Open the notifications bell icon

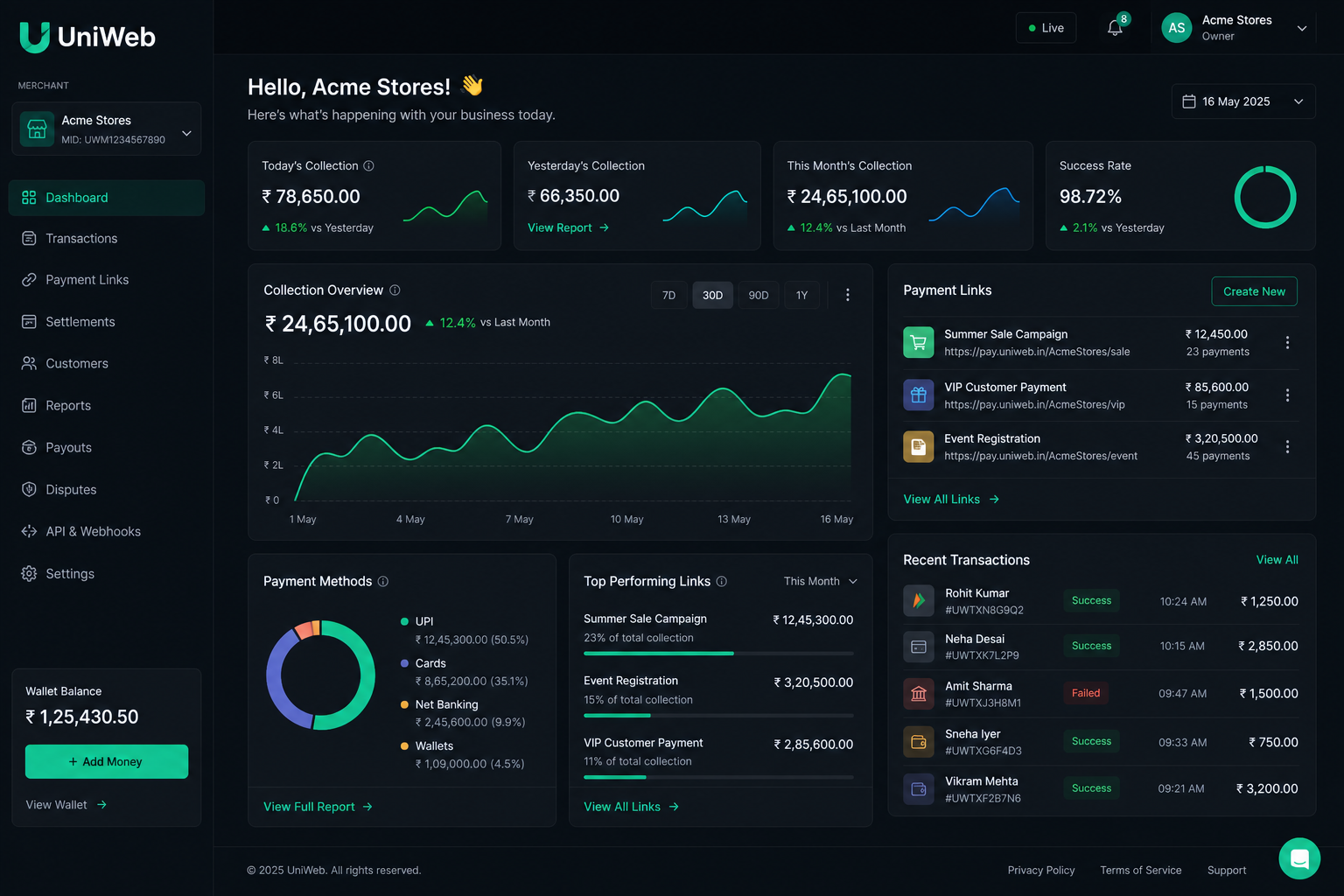click(x=1115, y=28)
